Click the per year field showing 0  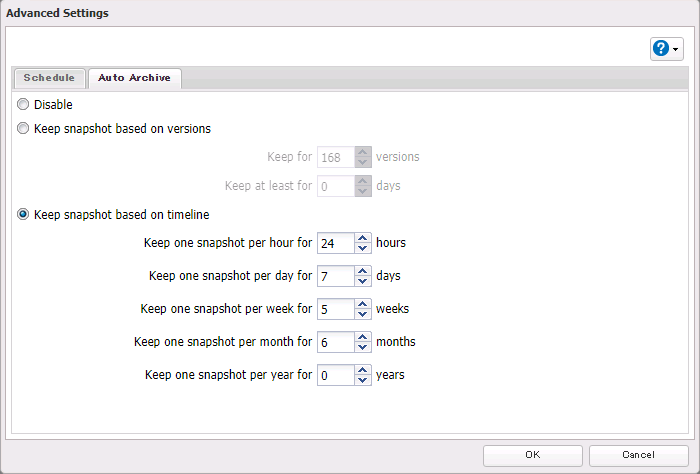tap(335, 375)
